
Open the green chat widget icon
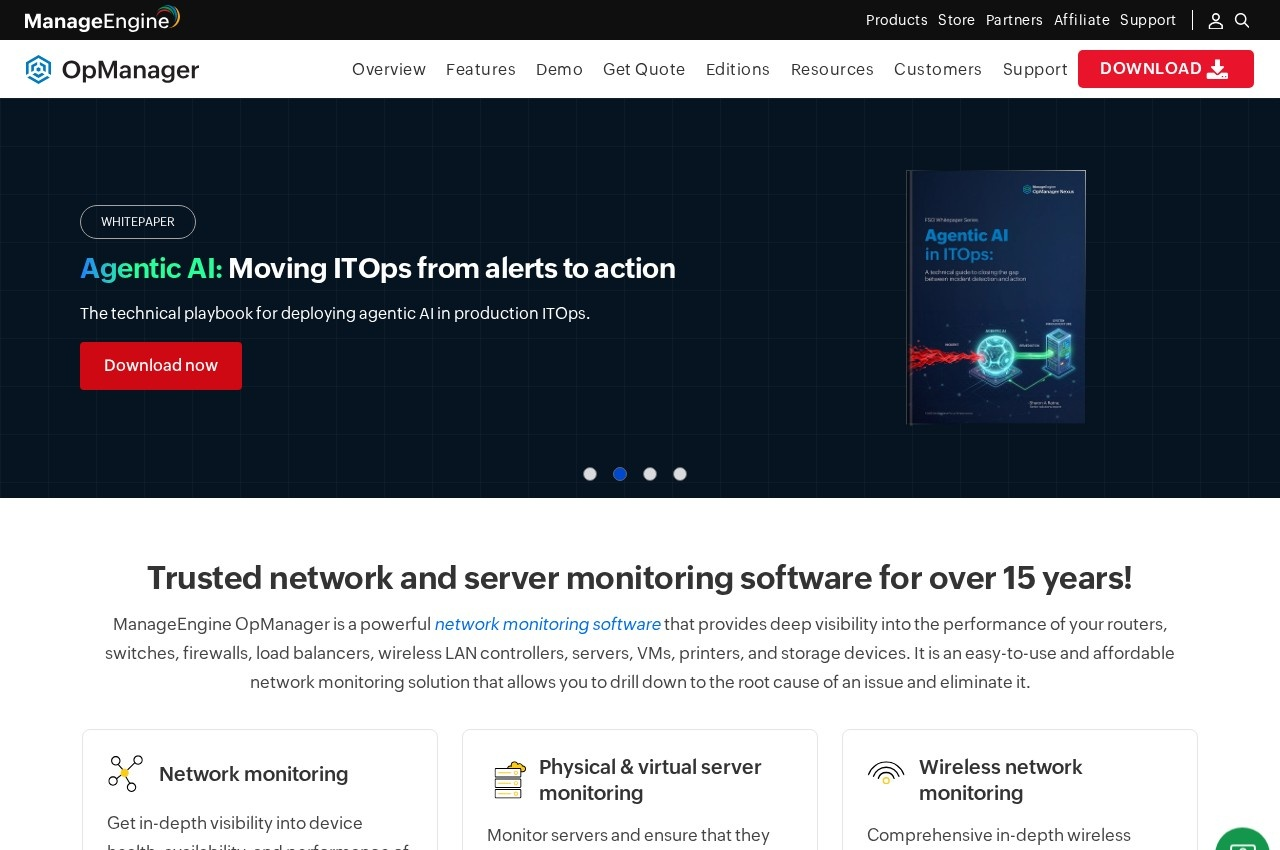tap(1242, 839)
